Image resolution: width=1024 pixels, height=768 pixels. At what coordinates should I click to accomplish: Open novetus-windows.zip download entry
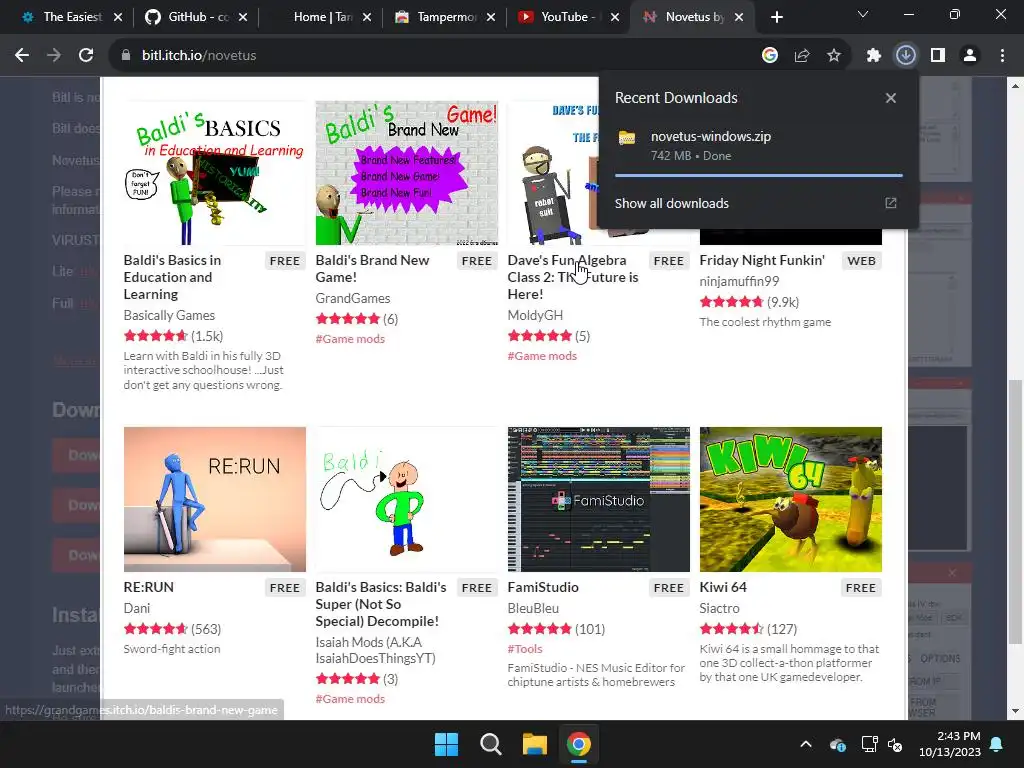click(758, 146)
